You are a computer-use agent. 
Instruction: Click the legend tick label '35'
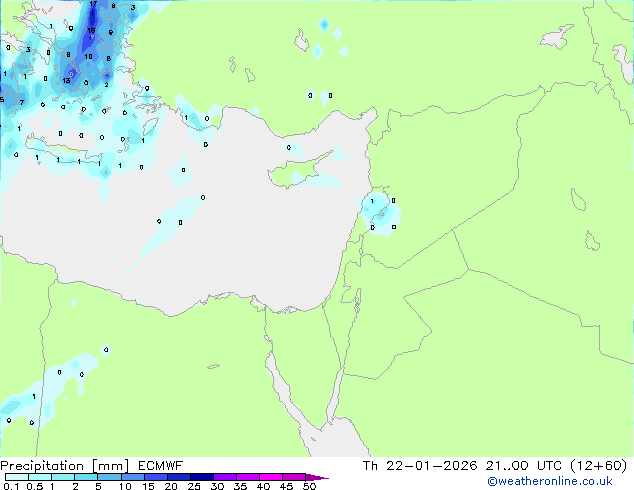click(240, 486)
